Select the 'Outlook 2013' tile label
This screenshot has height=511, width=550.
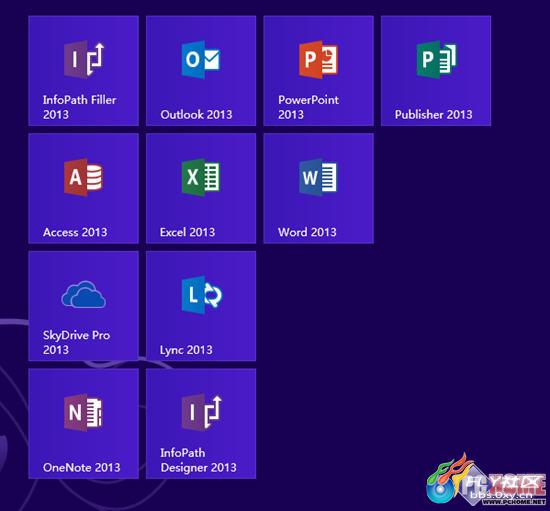tap(196, 114)
